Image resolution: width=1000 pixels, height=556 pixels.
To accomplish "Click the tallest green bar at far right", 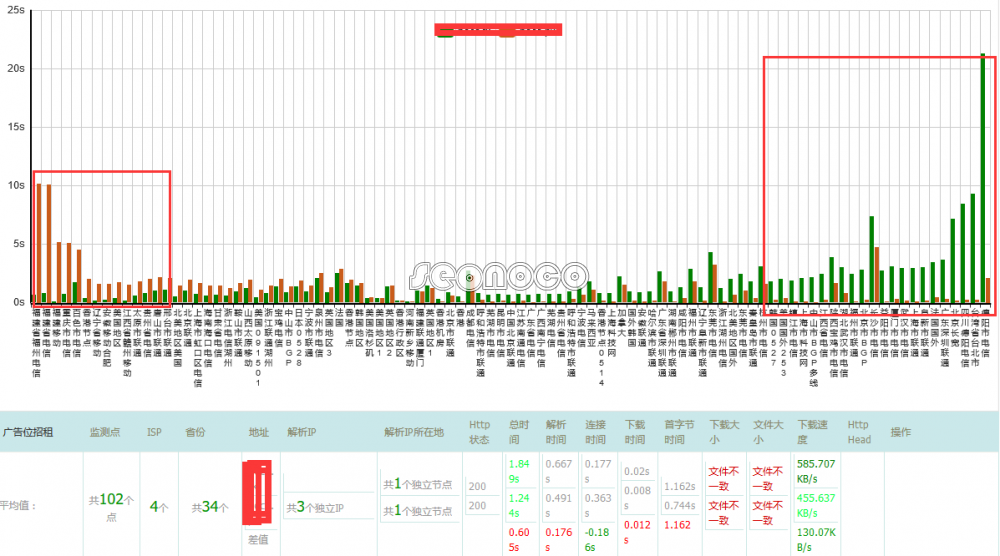I will click(x=983, y=180).
